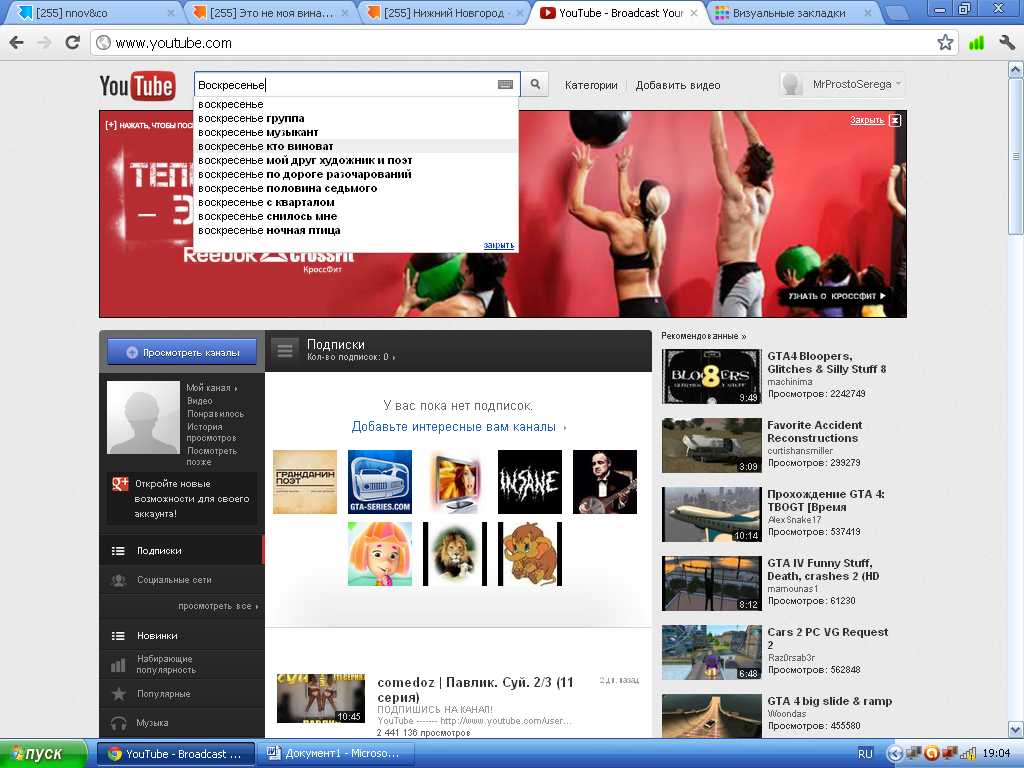Switch to [255] nnov&co tab
The width and height of the screenshot is (1024, 768).
pos(95,13)
